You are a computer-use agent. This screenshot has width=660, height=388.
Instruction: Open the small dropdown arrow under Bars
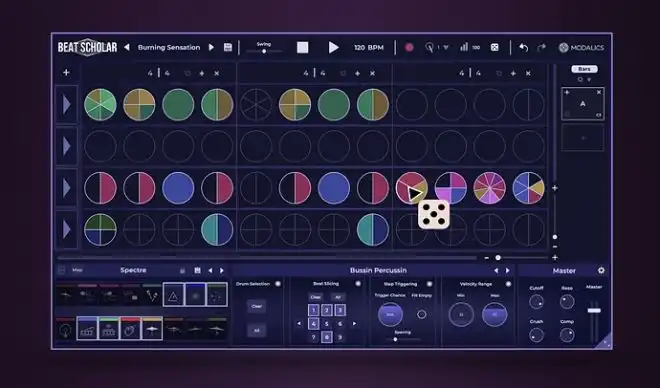click(589, 80)
